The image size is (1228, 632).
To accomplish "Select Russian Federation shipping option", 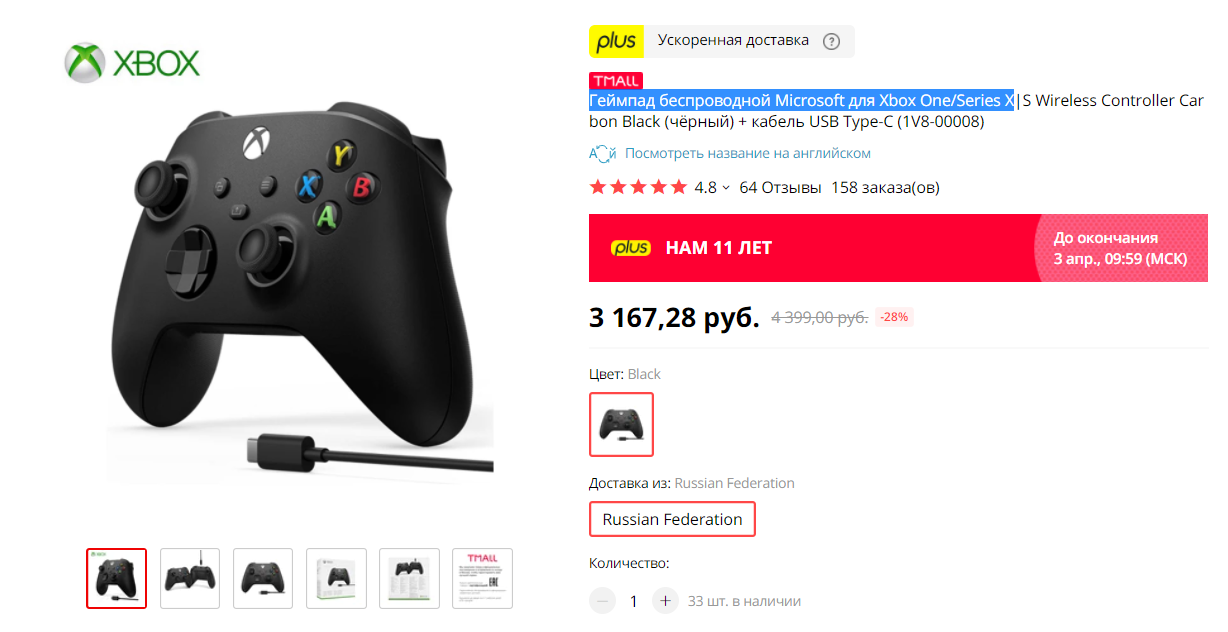I will tap(672, 519).
